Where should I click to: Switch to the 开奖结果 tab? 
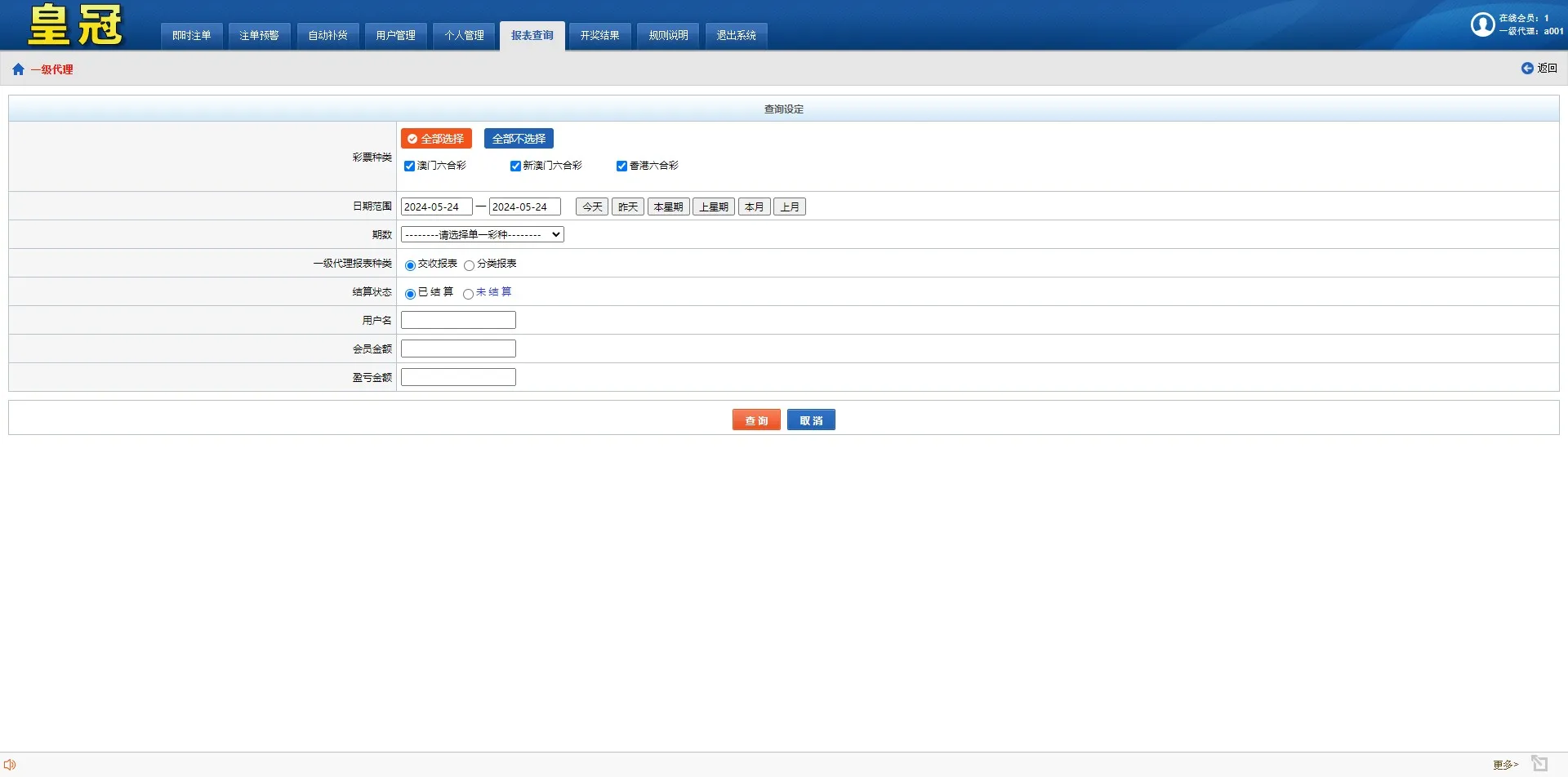[599, 36]
